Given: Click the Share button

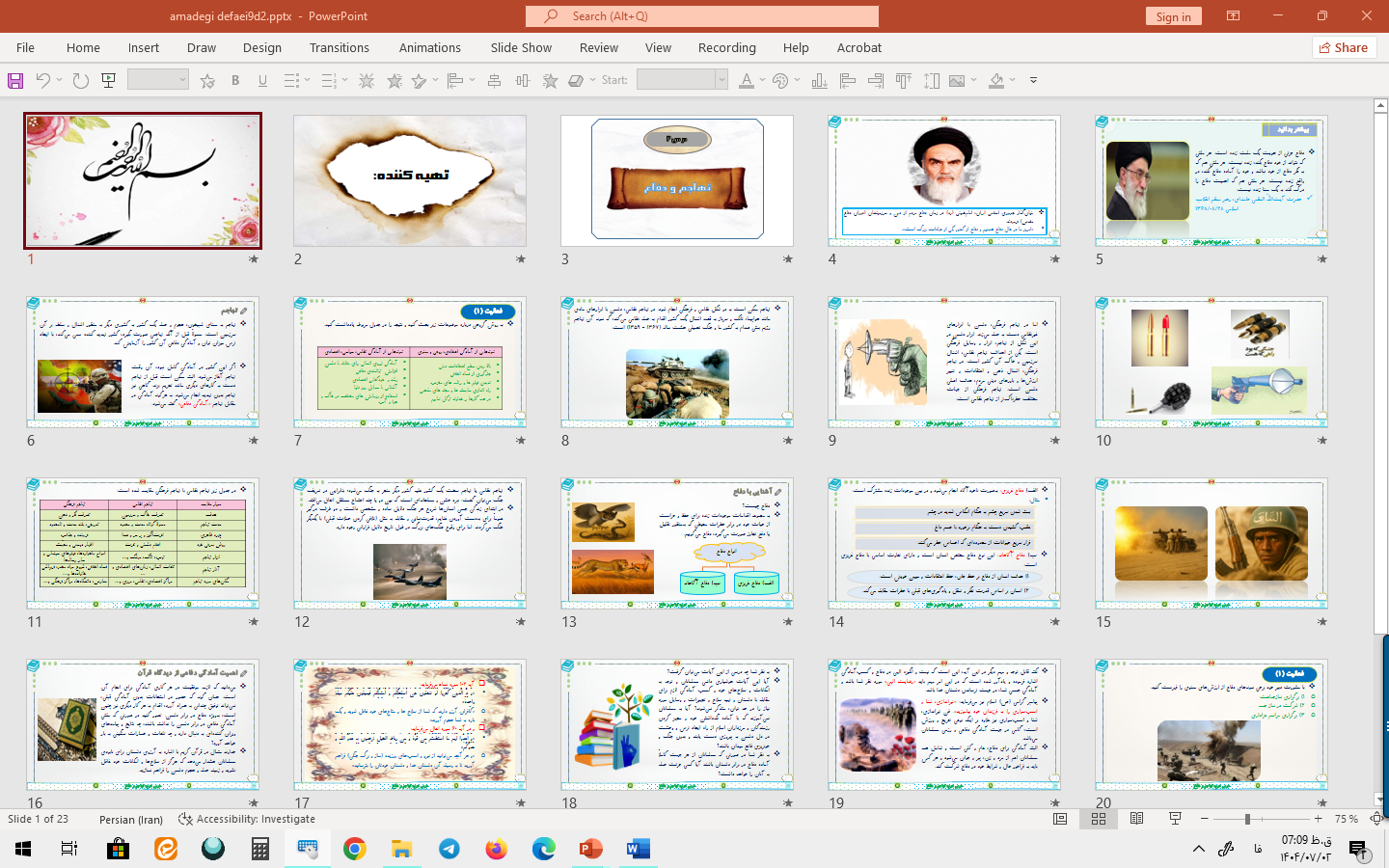Looking at the screenshot, I should click(x=1344, y=47).
